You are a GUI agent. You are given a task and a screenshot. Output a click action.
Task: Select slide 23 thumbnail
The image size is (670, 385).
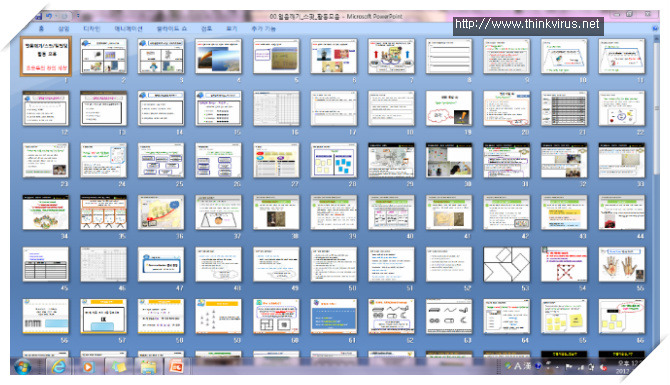tap(46, 160)
